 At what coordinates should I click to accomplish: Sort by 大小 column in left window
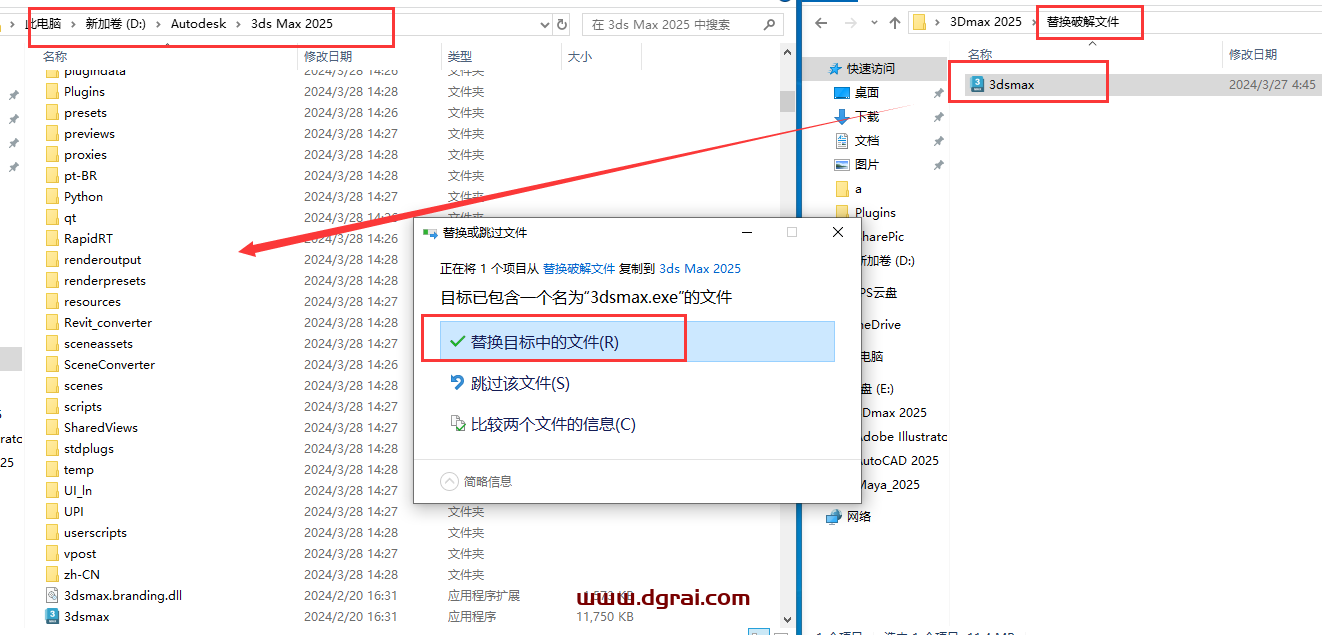pyautogui.click(x=580, y=57)
